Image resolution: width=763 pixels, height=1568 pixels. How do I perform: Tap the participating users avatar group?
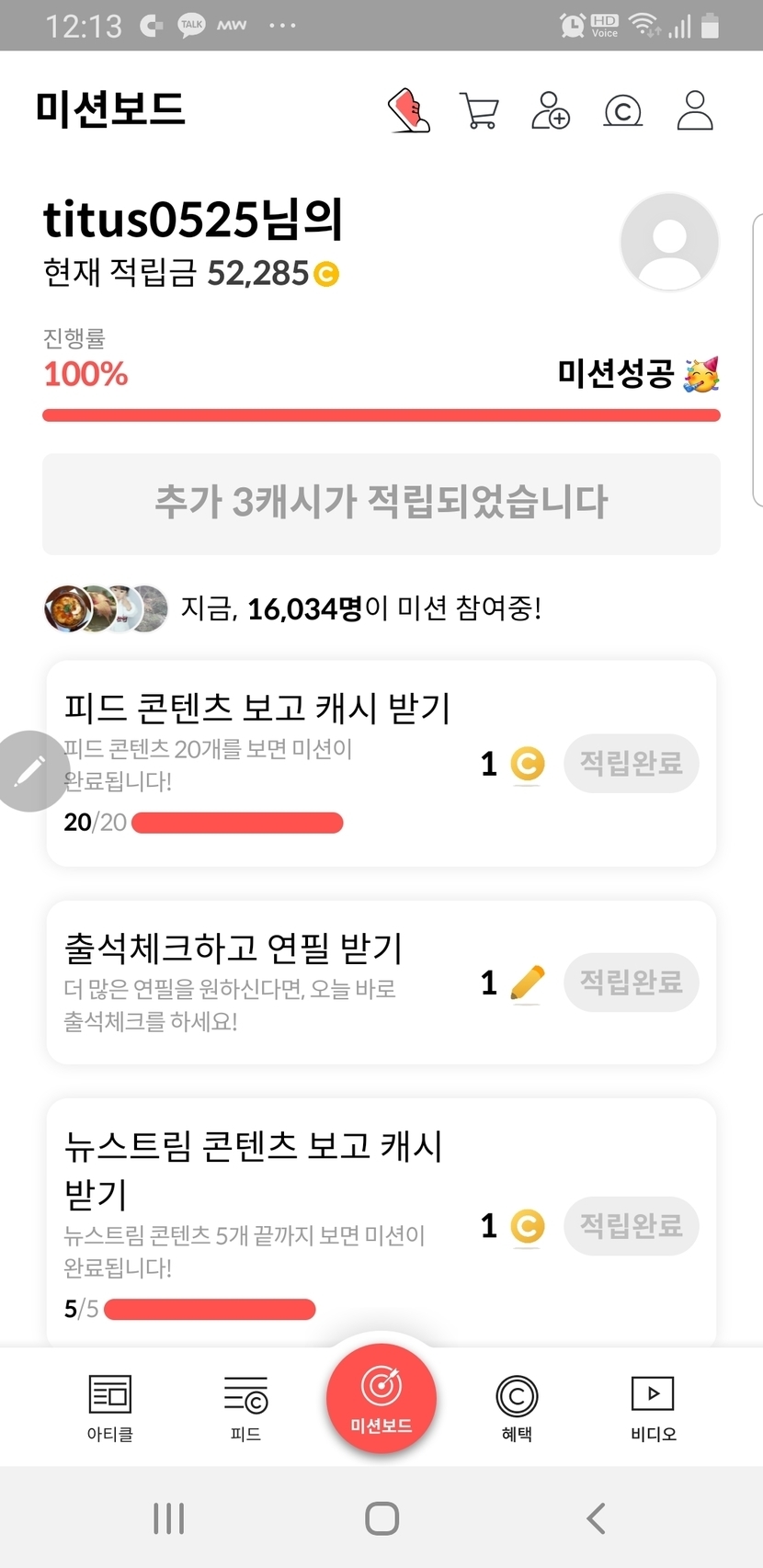[x=107, y=608]
